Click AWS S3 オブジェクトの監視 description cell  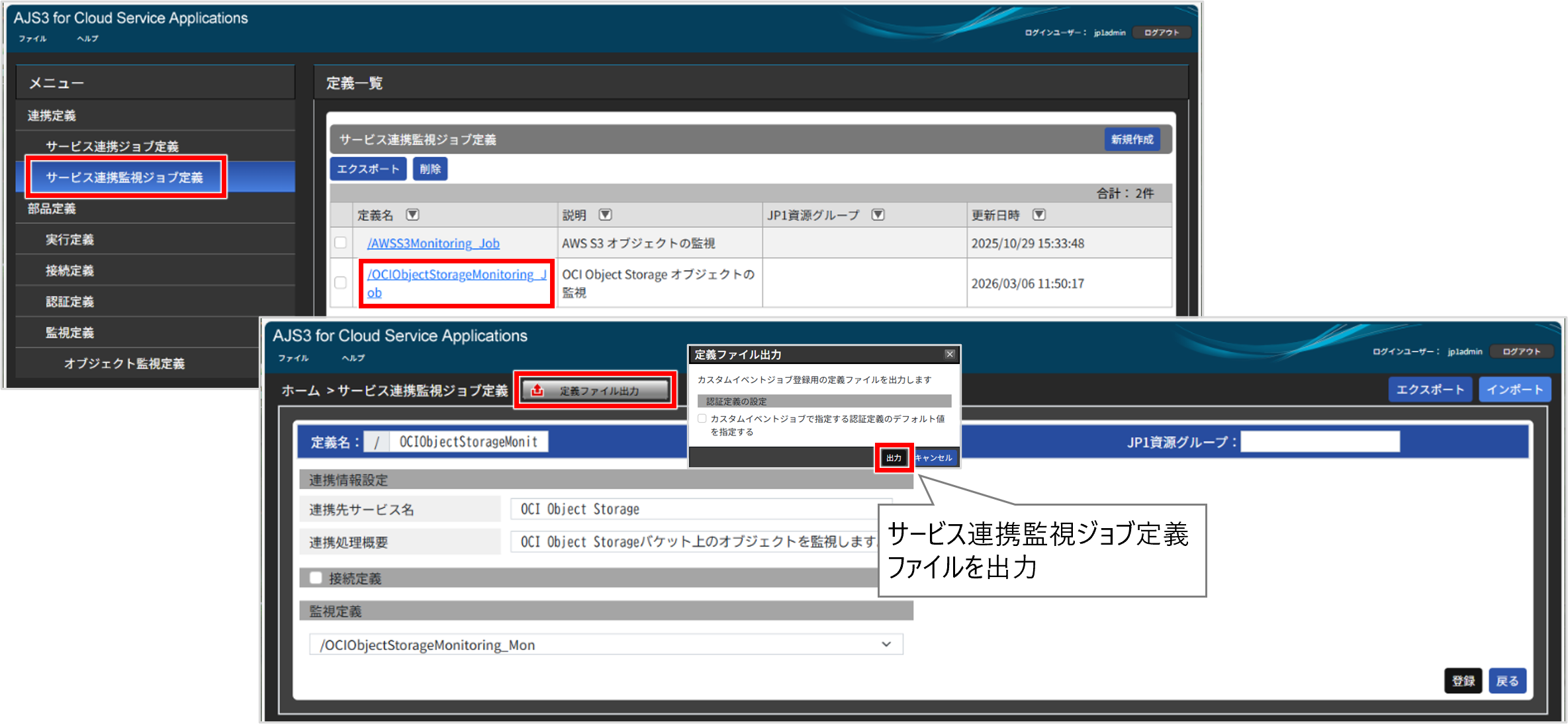[x=660, y=243]
